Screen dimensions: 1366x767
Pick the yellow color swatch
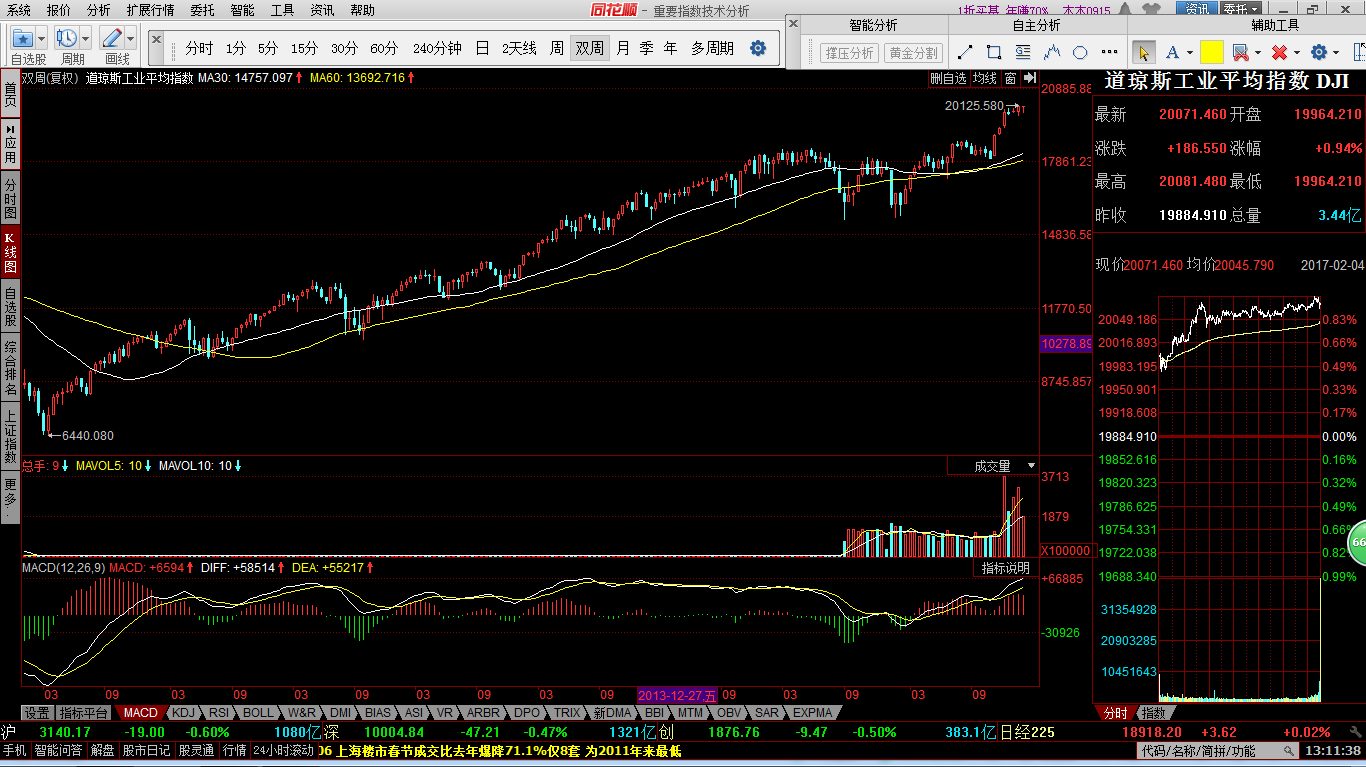coord(1212,52)
